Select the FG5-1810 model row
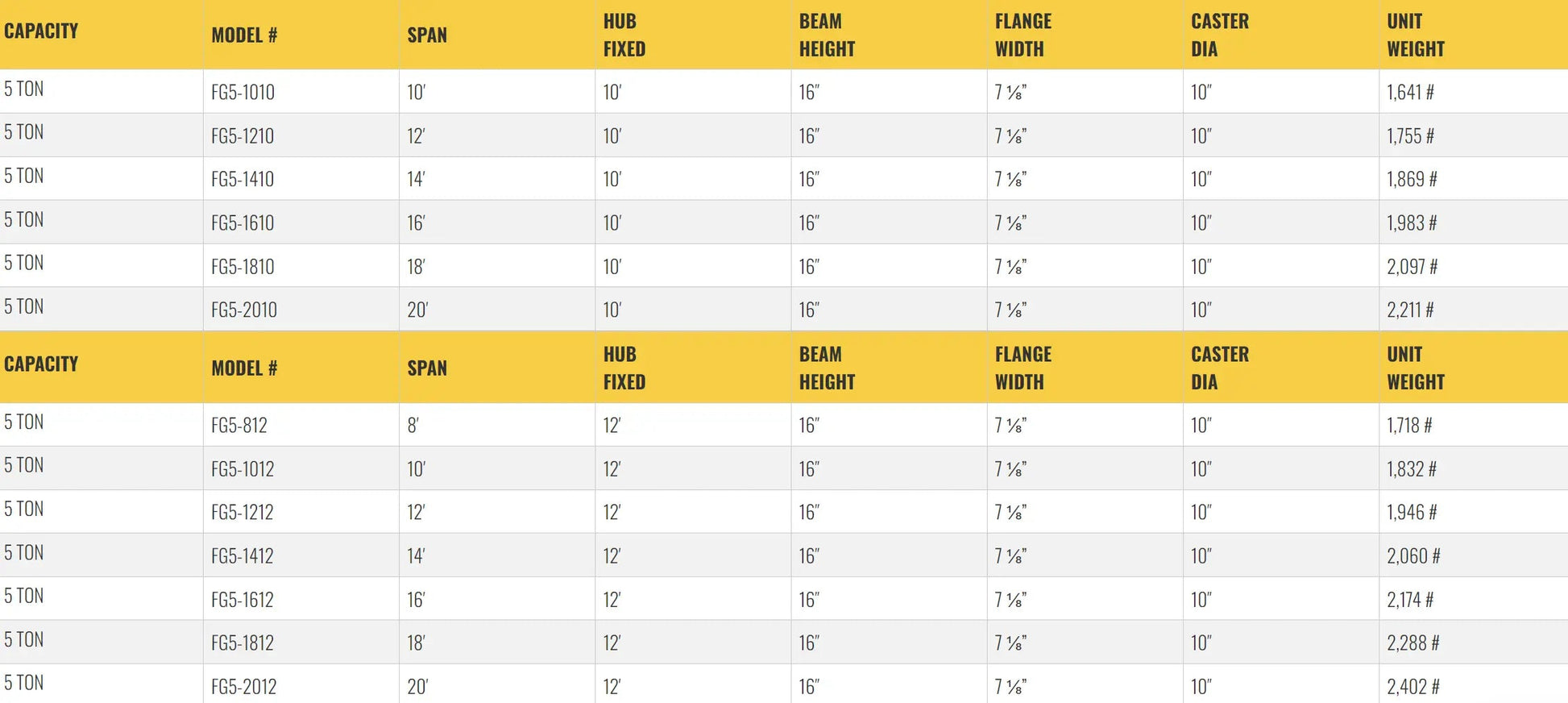 tap(243, 267)
